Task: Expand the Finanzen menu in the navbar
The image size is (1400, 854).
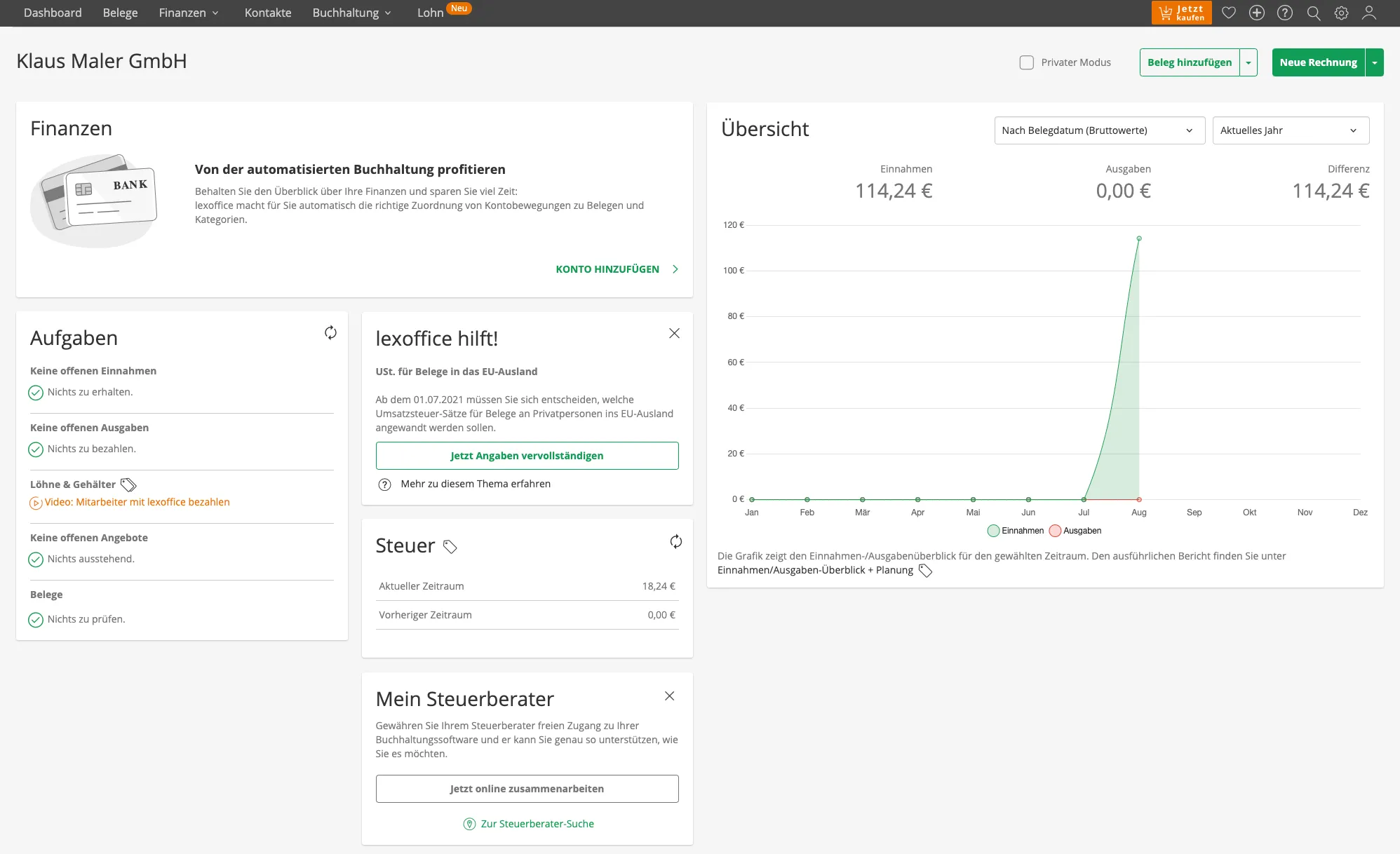Action: pos(189,13)
